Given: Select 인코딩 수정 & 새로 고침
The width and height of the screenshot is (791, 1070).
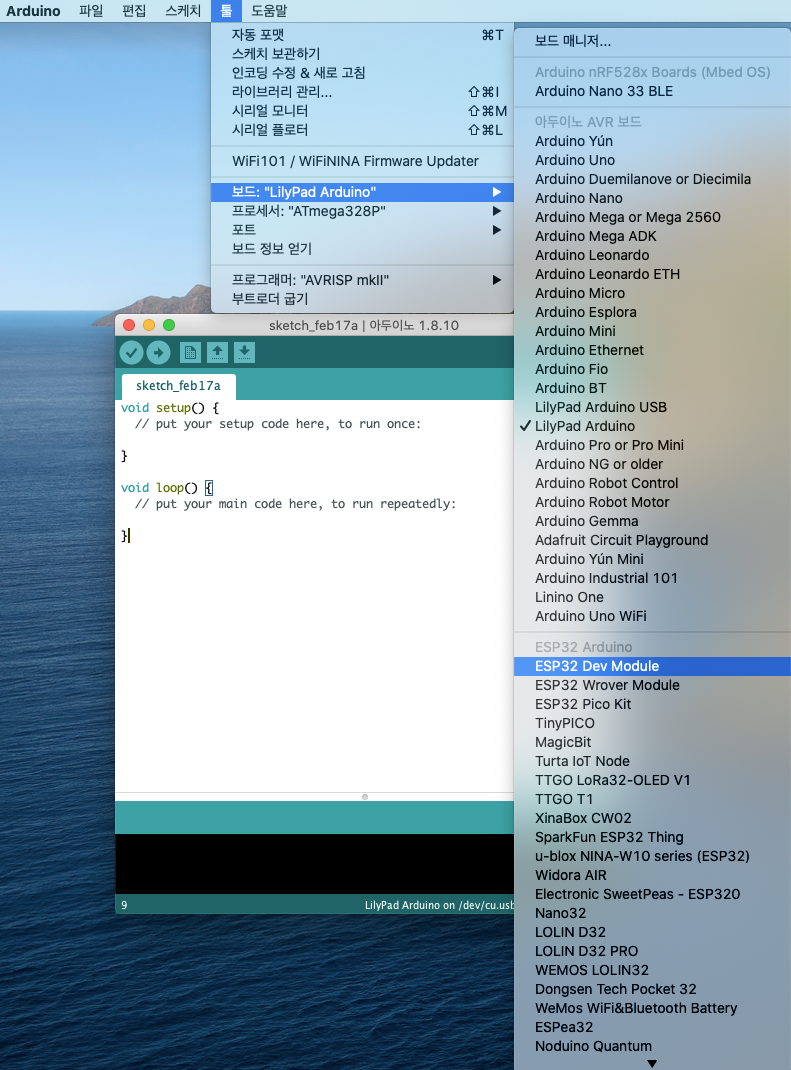Looking at the screenshot, I should click(362, 73).
